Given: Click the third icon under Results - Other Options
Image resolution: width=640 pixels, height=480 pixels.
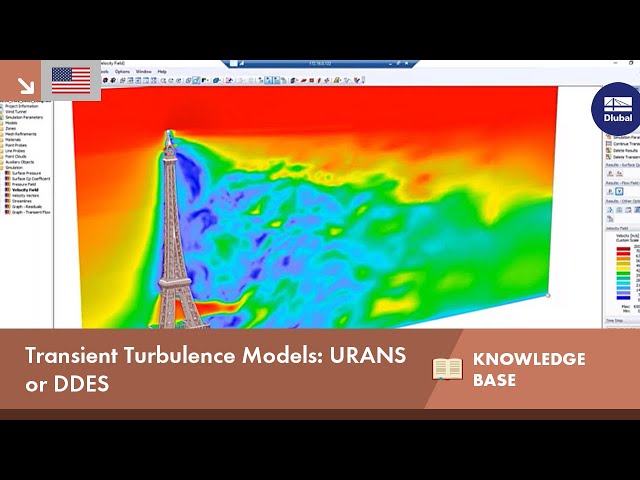Looking at the screenshot, I should tap(628, 210).
